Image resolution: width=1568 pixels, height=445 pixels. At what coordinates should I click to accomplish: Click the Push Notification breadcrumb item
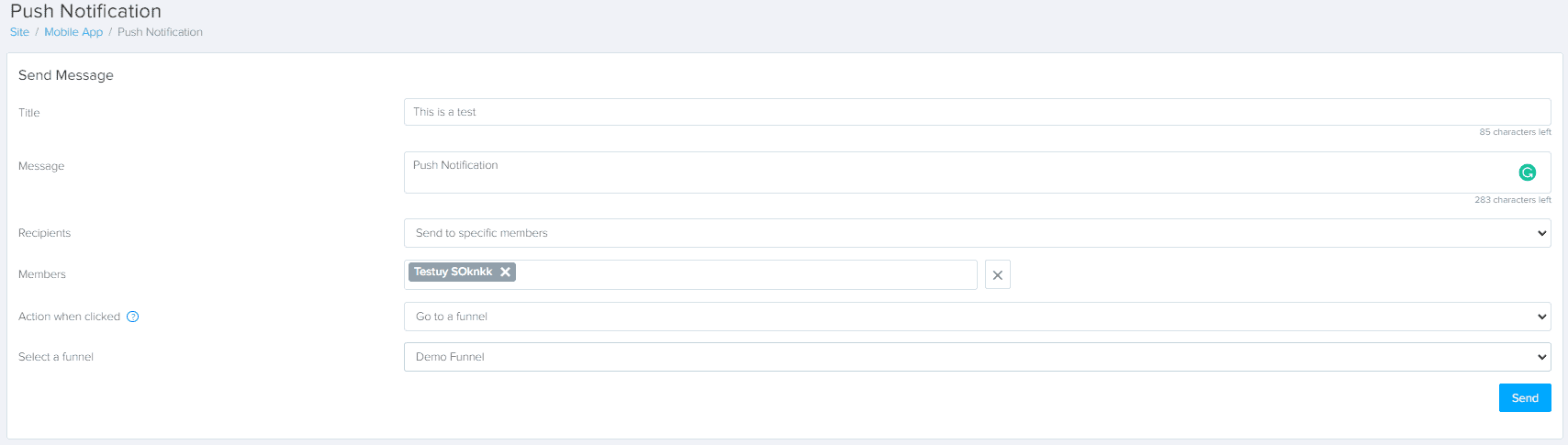pos(160,32)
